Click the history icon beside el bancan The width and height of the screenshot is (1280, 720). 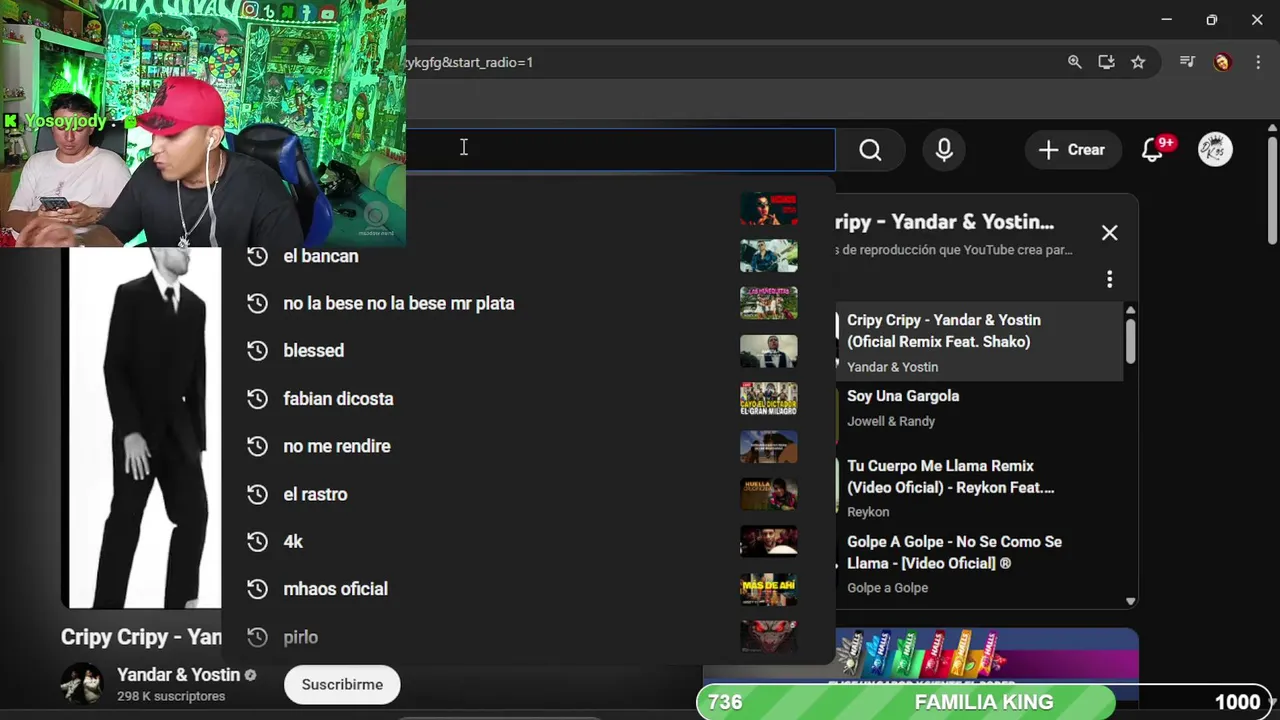coord(257,256)
